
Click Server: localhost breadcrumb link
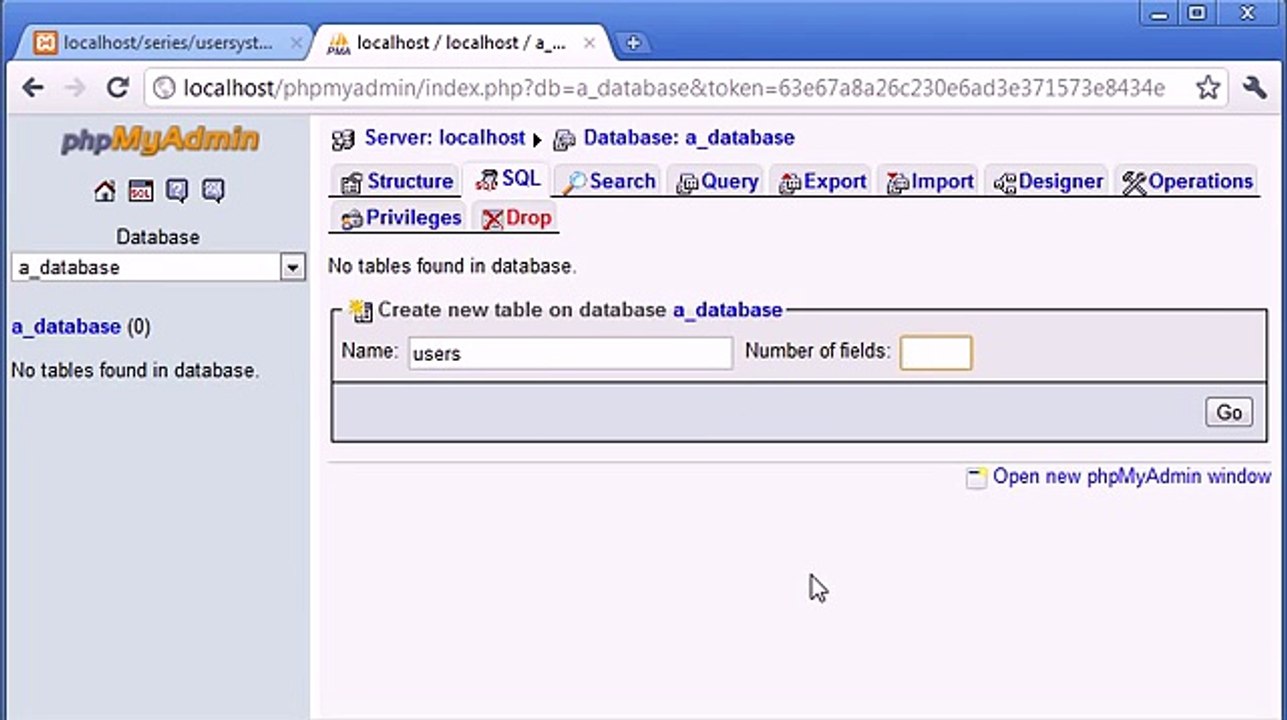pyautogui.click(x=445, y=138)
